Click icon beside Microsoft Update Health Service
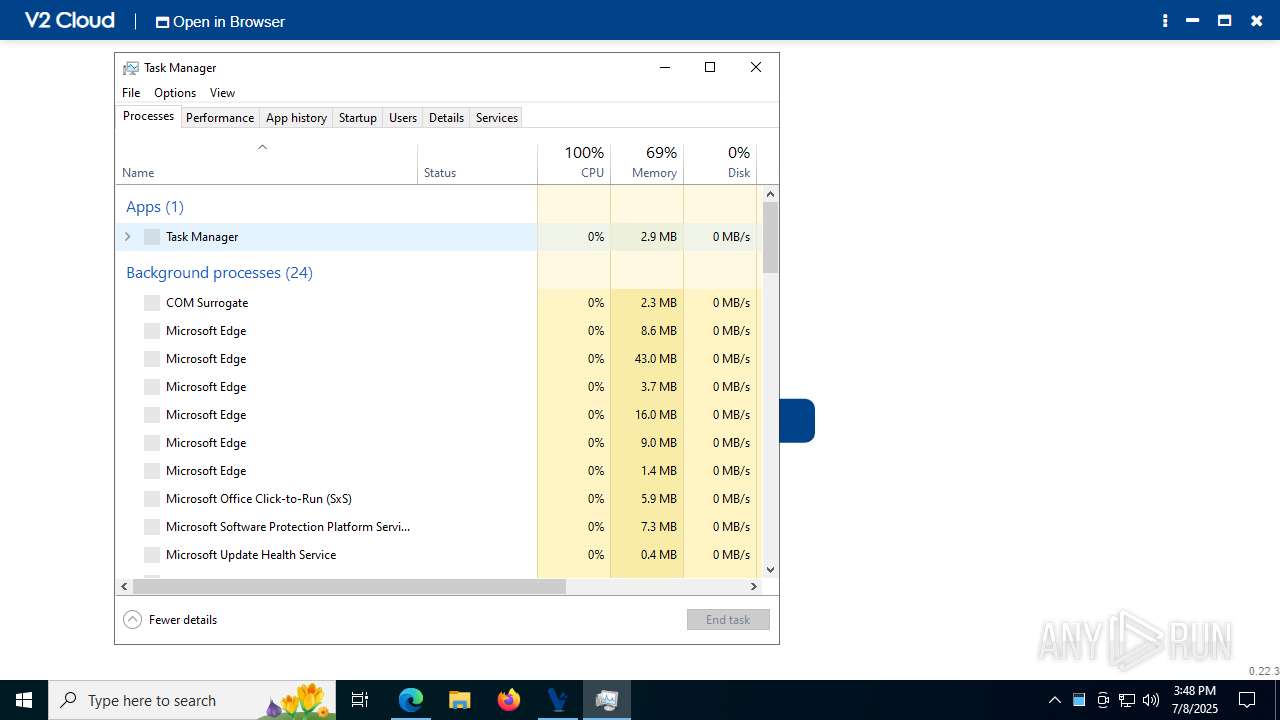1280x720 pixels. (152, 555)
